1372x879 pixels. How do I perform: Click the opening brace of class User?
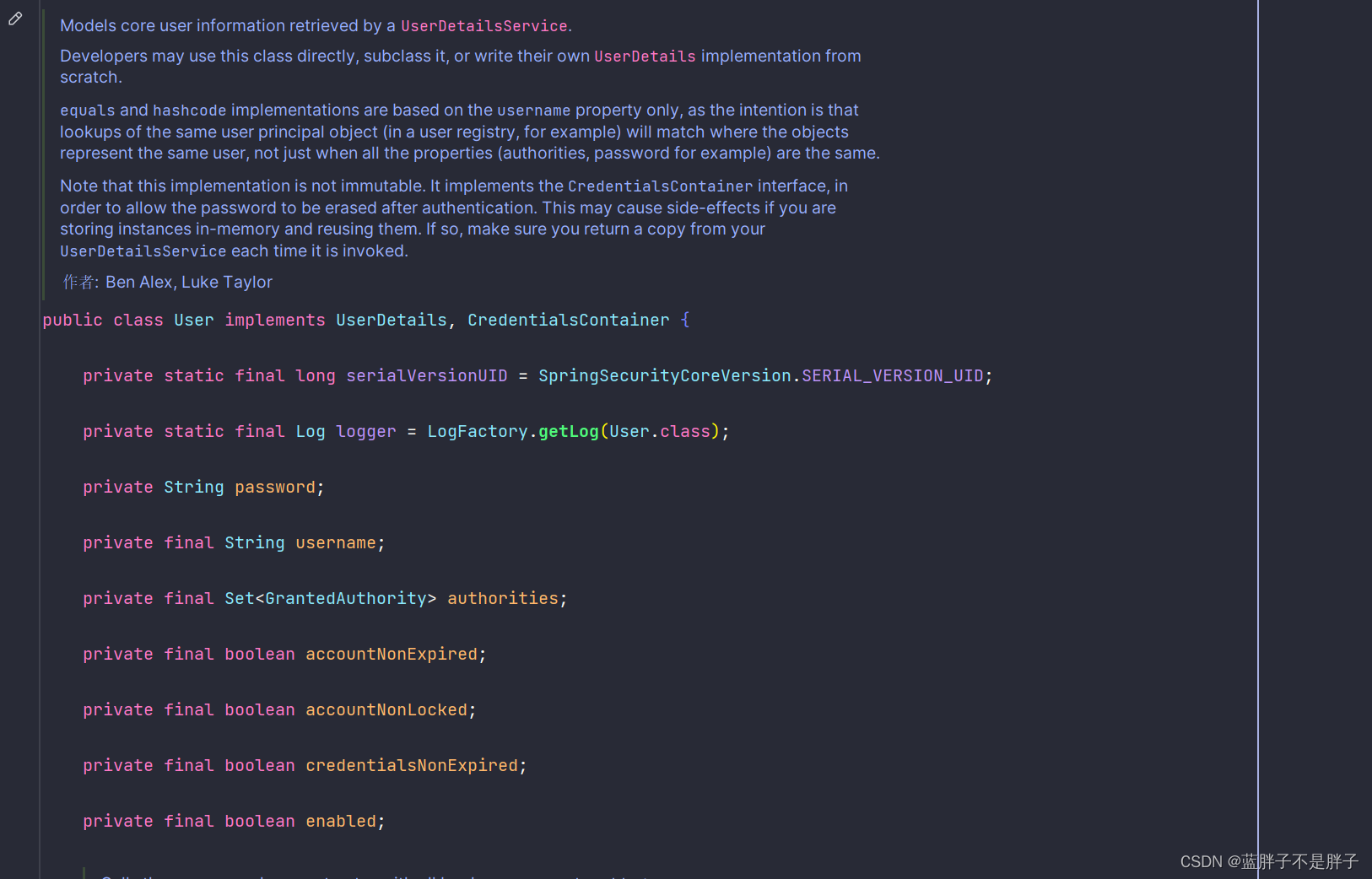685,321
